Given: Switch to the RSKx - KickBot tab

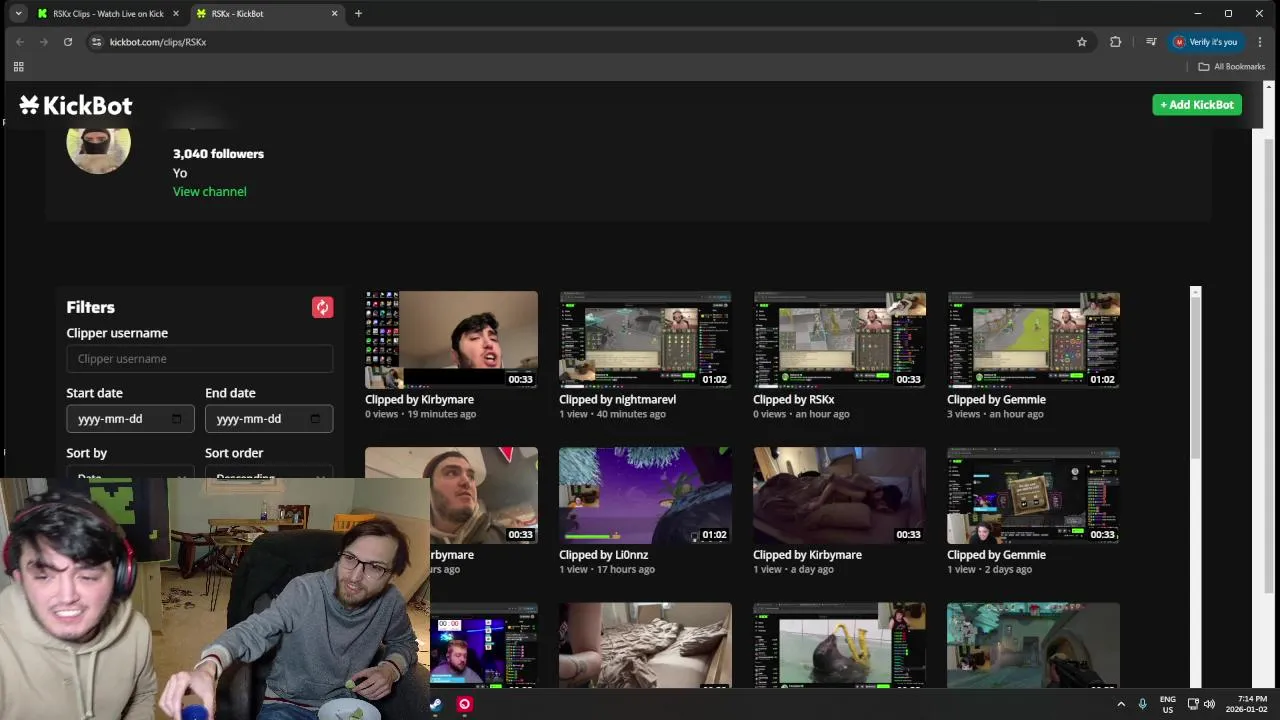Looking at the screenshot, I should click(266, 14).
